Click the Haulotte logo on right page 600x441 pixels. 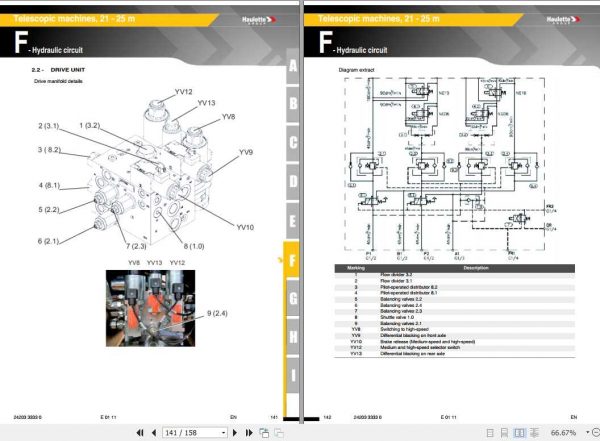tap(563, 20)
